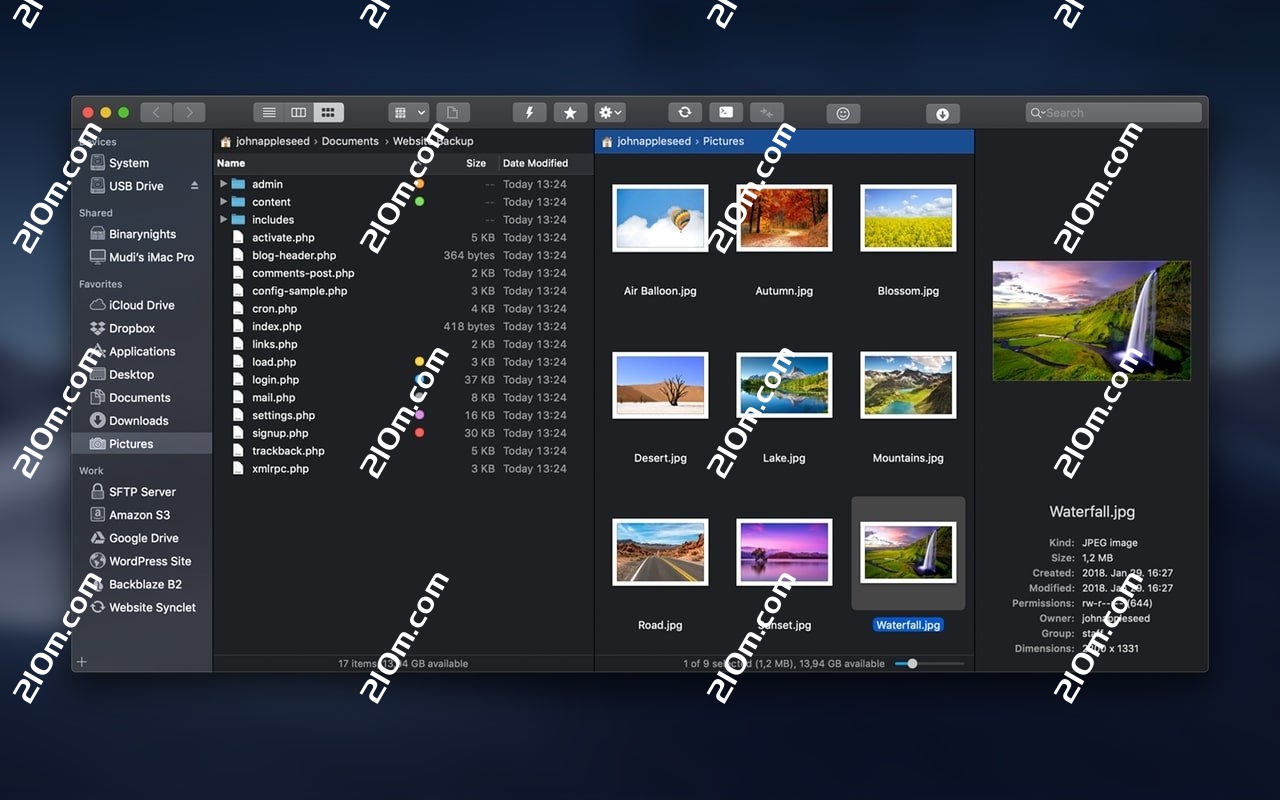This screenshot has height=800, width=1280.
Task: Click the sync refresh toolbar icon
Action: coord(685,113)
